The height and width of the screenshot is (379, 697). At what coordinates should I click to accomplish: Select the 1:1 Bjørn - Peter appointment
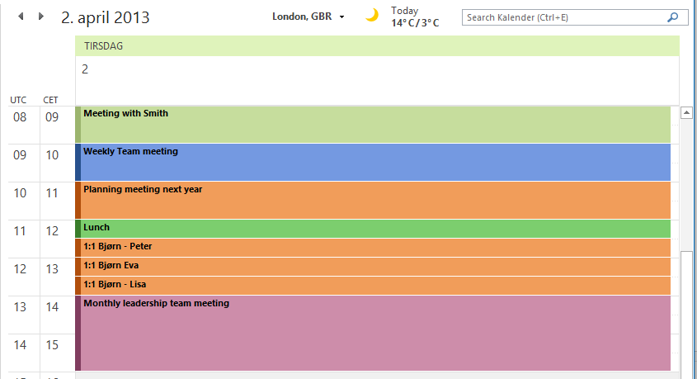point(373,248)
